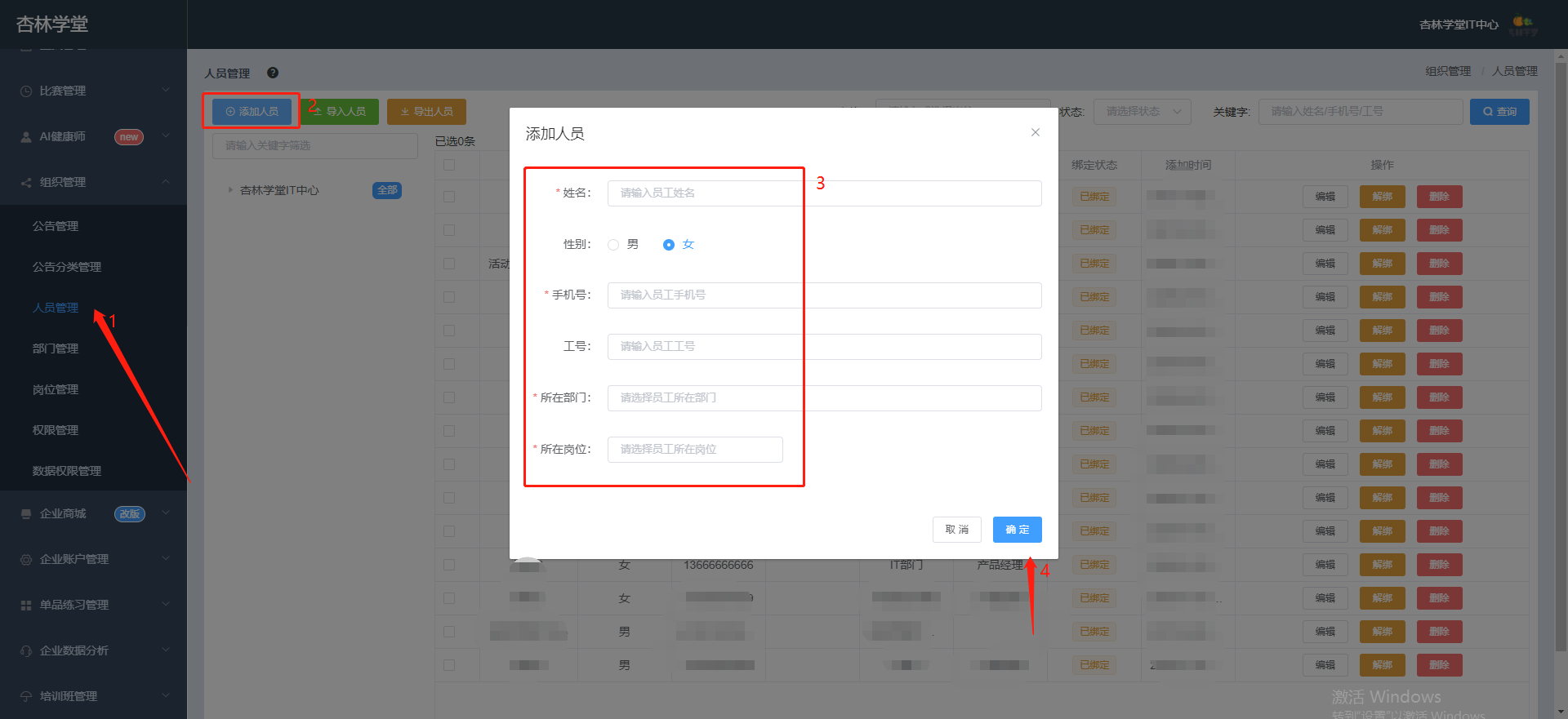Tick the checkbox for the 13666666666 row
Image resolution: width=1568 pixels, height=719 pixels.
(449, 565)
